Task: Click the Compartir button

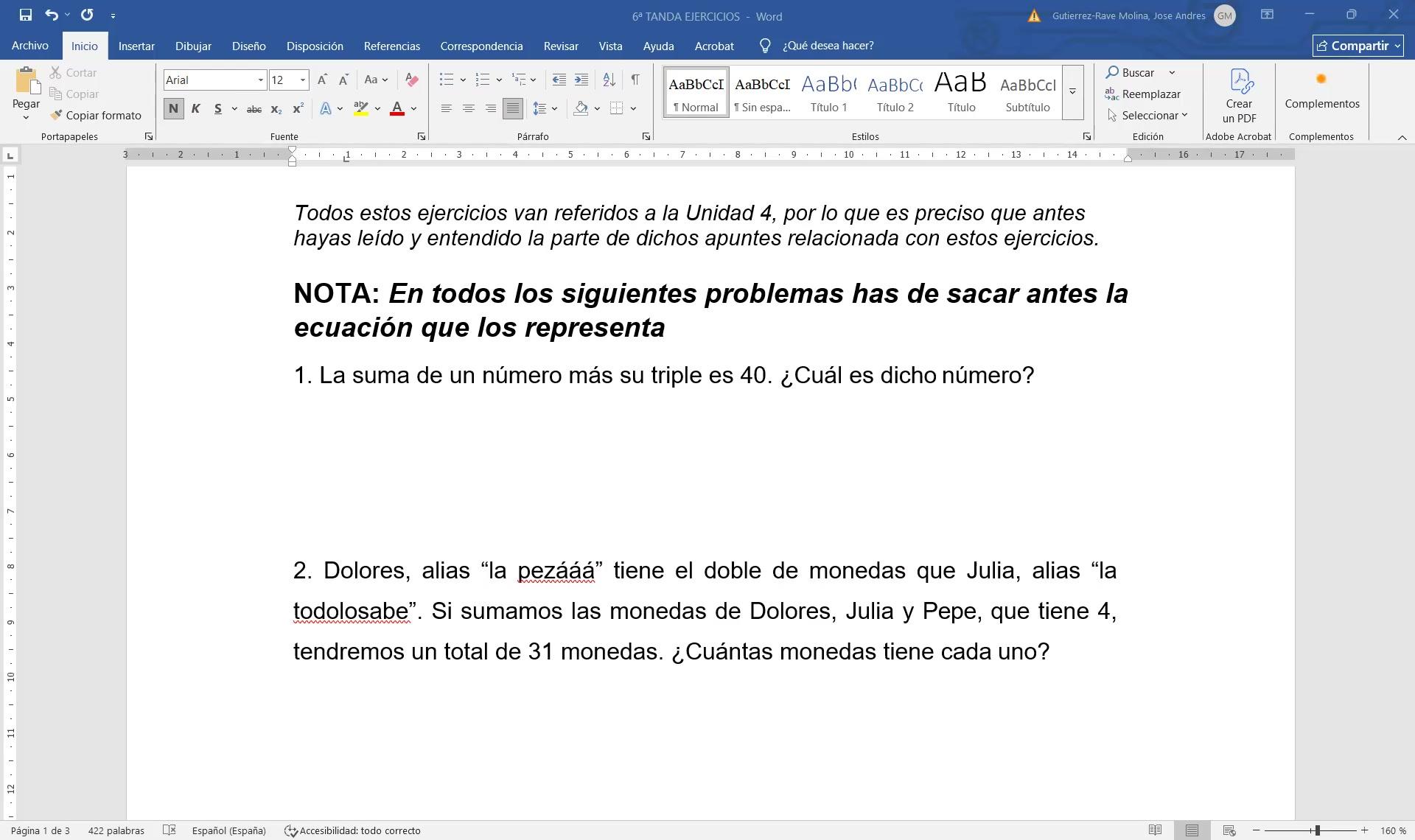Action: coord(1358,46)
